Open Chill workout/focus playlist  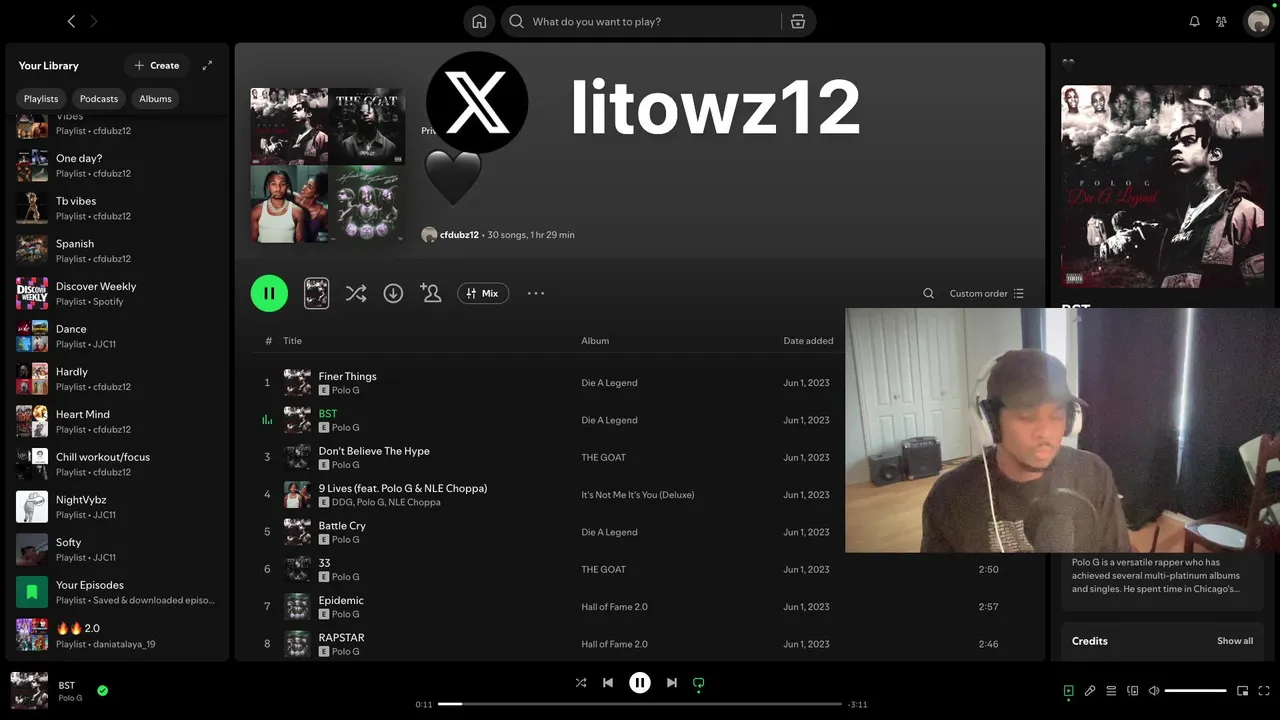[x=117, y=464]
